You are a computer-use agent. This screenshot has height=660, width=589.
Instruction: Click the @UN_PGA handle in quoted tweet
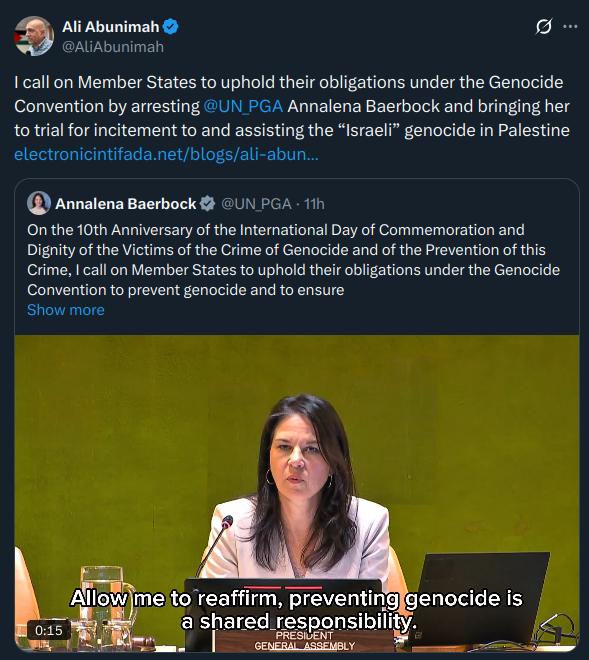(256, 204)
